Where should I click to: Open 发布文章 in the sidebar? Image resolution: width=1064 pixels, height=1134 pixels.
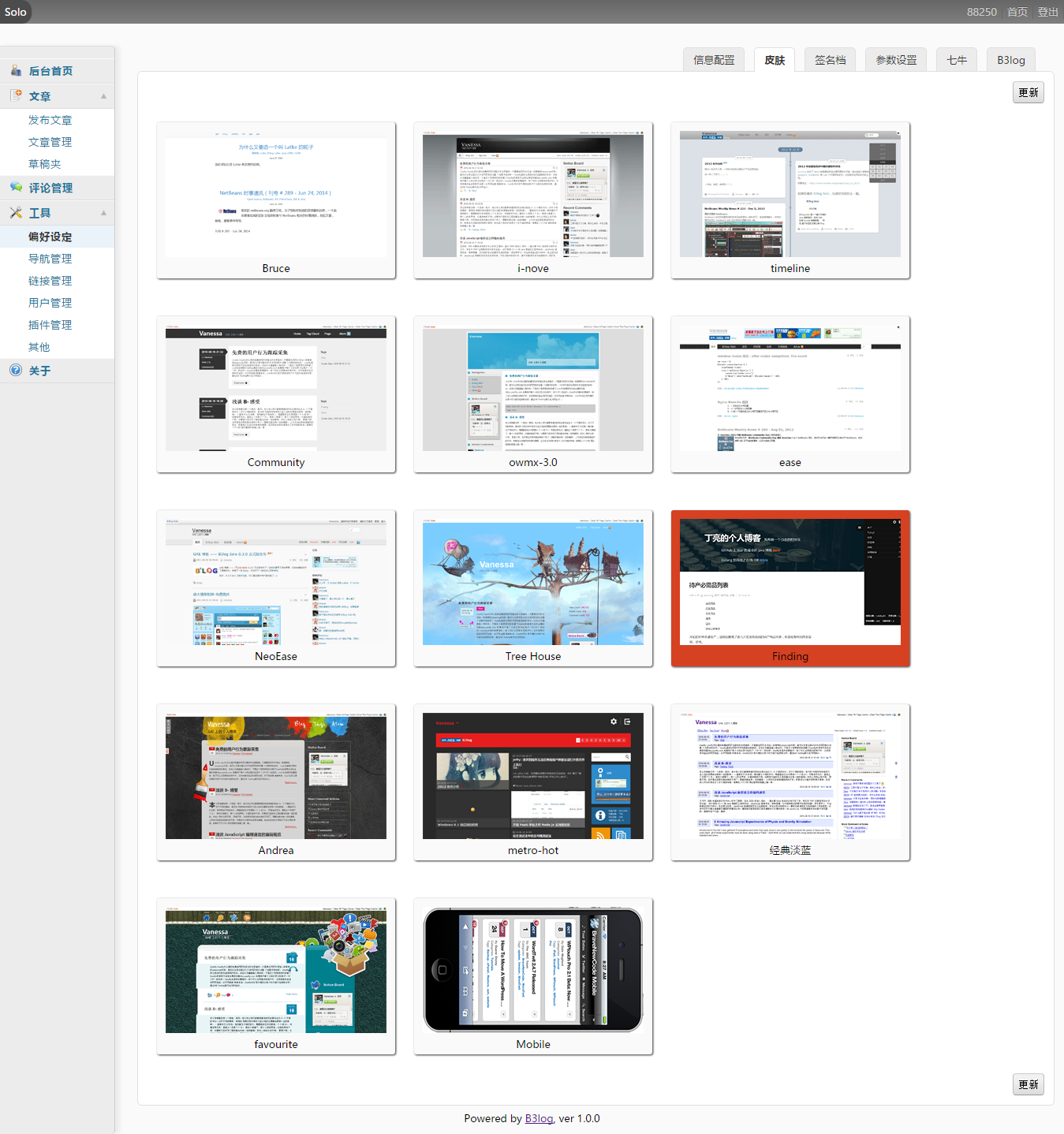(x=50, y=120)
